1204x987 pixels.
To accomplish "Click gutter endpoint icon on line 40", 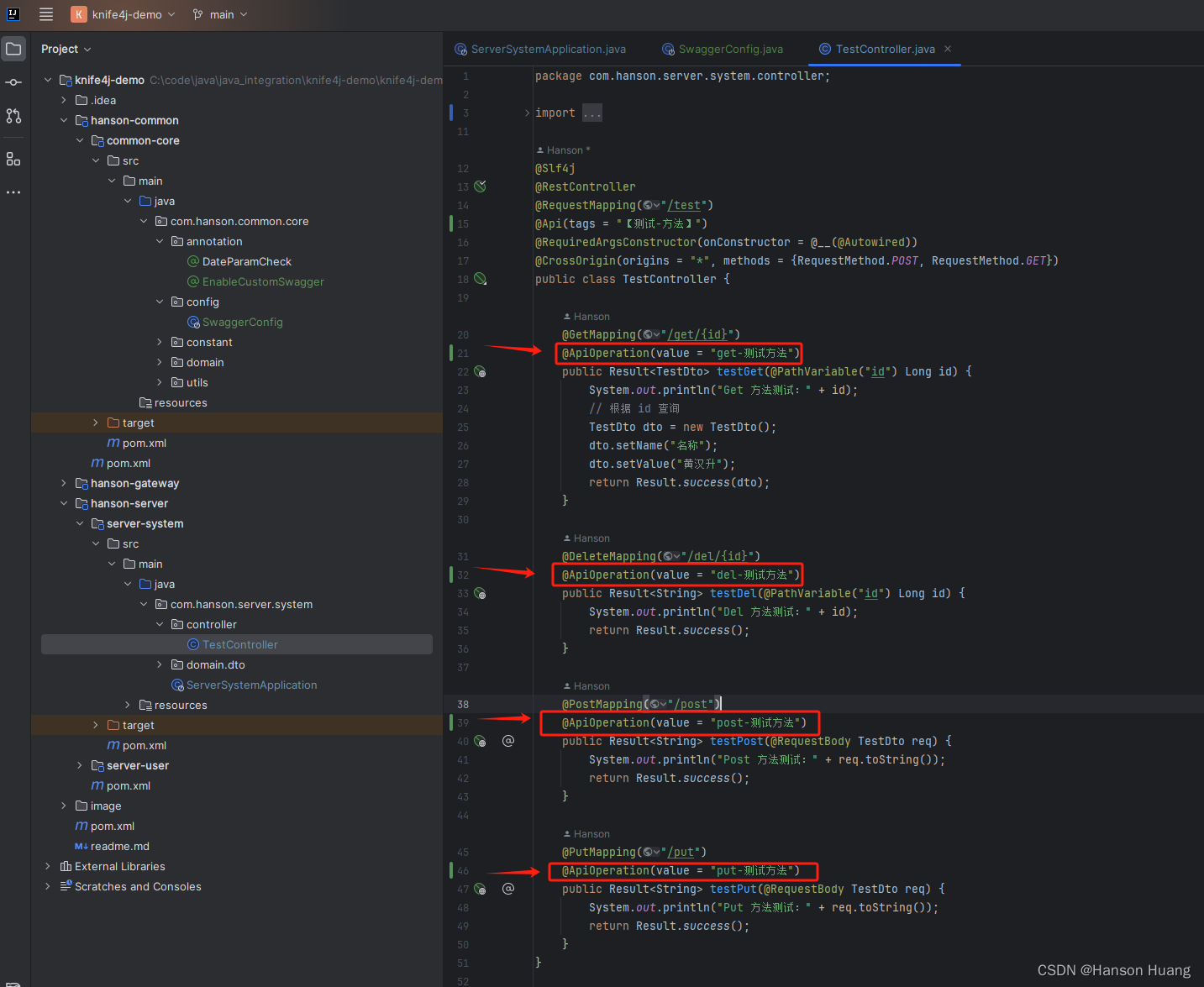I will [481, 741].
